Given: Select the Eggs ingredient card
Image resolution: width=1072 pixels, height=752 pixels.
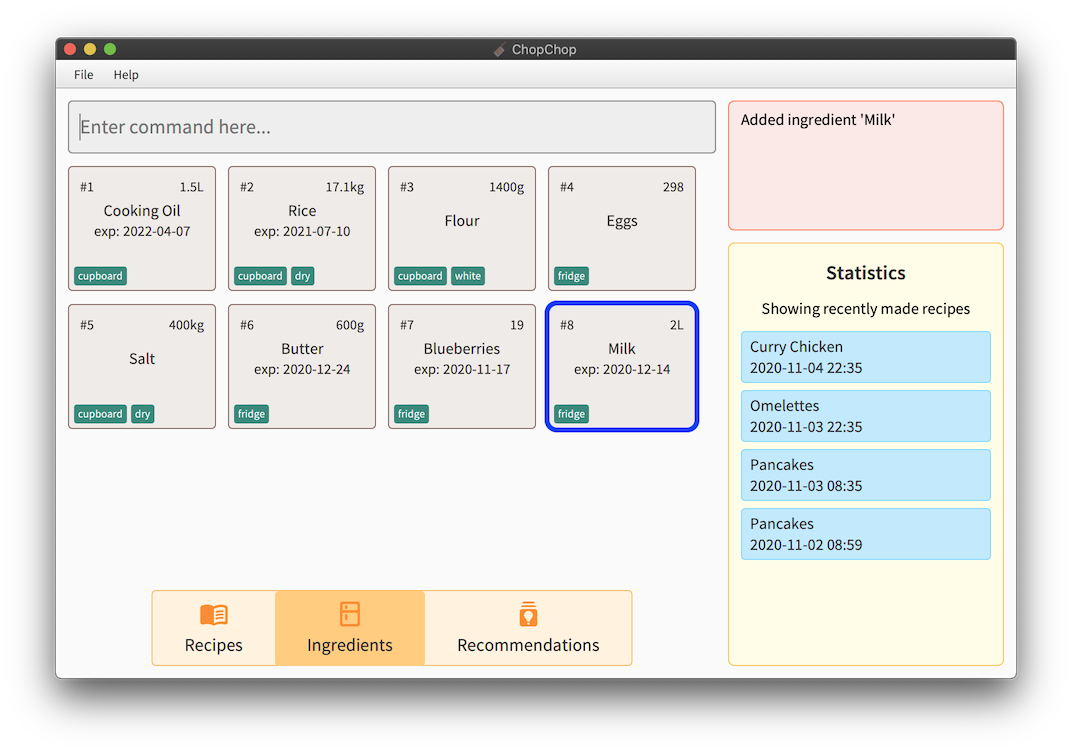Looking at the screenshot, I should [x=622, y=228].
